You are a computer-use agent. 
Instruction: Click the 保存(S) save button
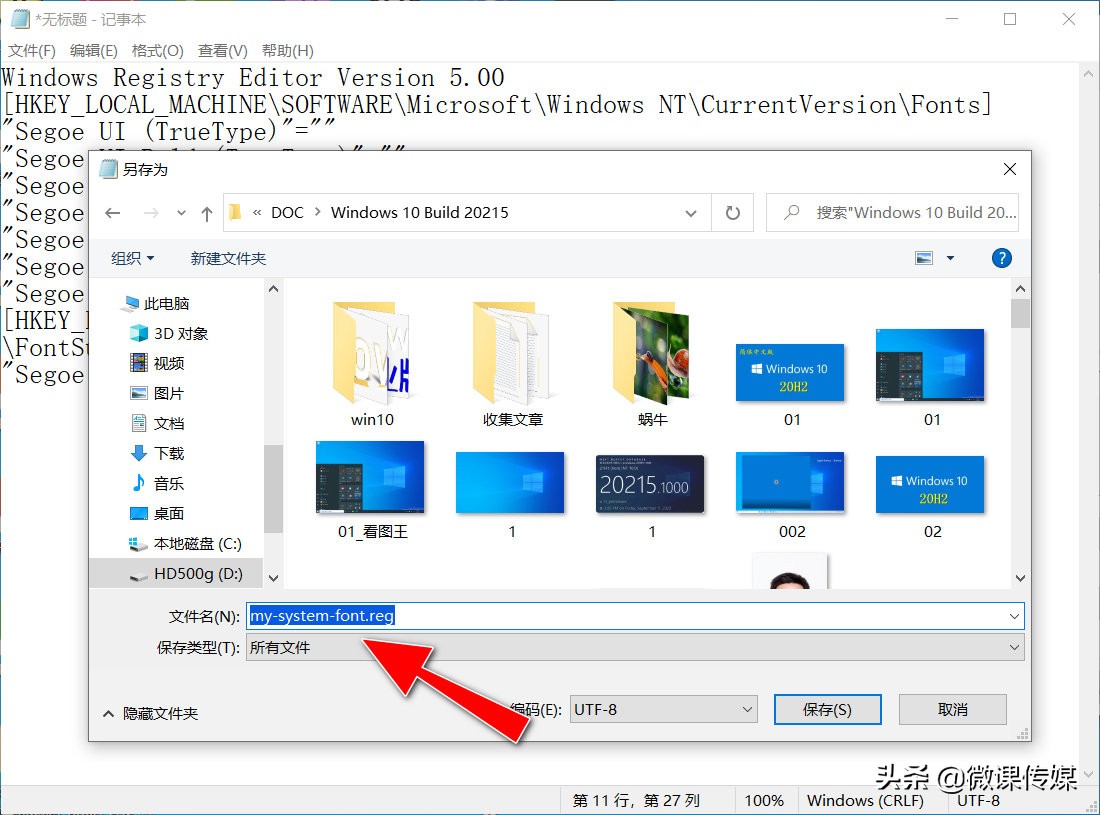[x=827, y=709]
